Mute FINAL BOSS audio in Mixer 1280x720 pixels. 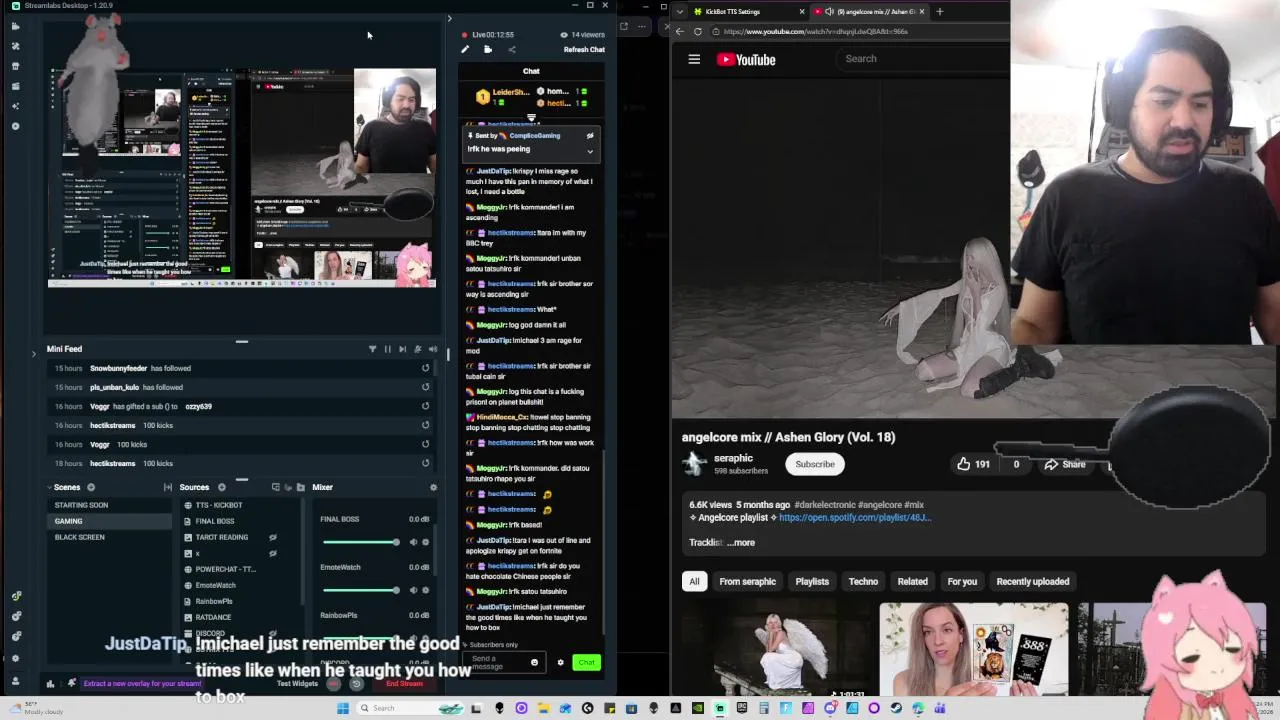tap(413, 542)
